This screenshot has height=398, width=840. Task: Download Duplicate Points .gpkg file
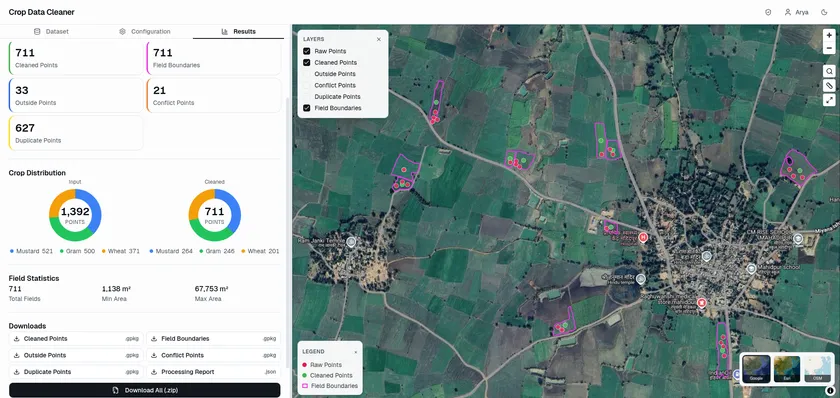tap(76, 372)
